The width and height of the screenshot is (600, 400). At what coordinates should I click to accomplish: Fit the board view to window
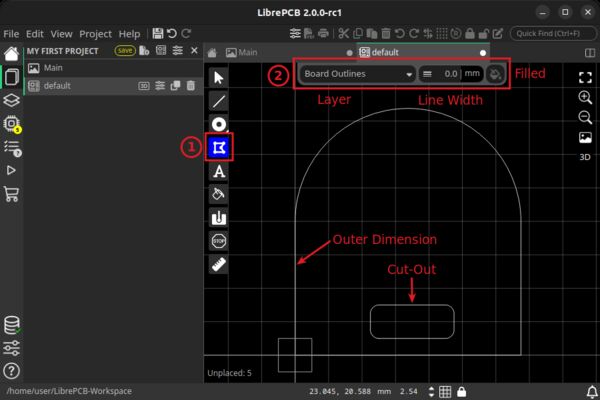coord(585,77)
